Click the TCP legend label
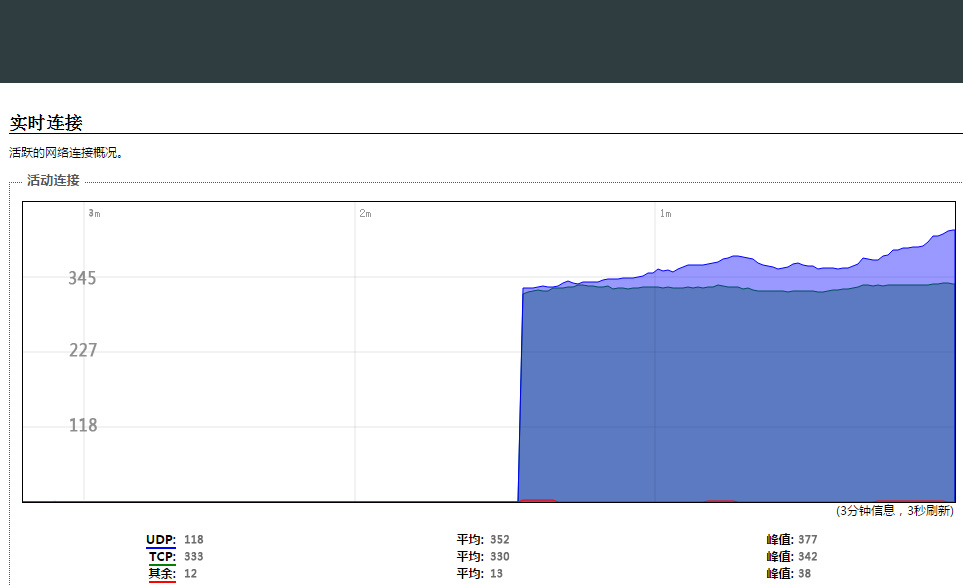Viewport: 963px width, 586px height. click(162, 557)
